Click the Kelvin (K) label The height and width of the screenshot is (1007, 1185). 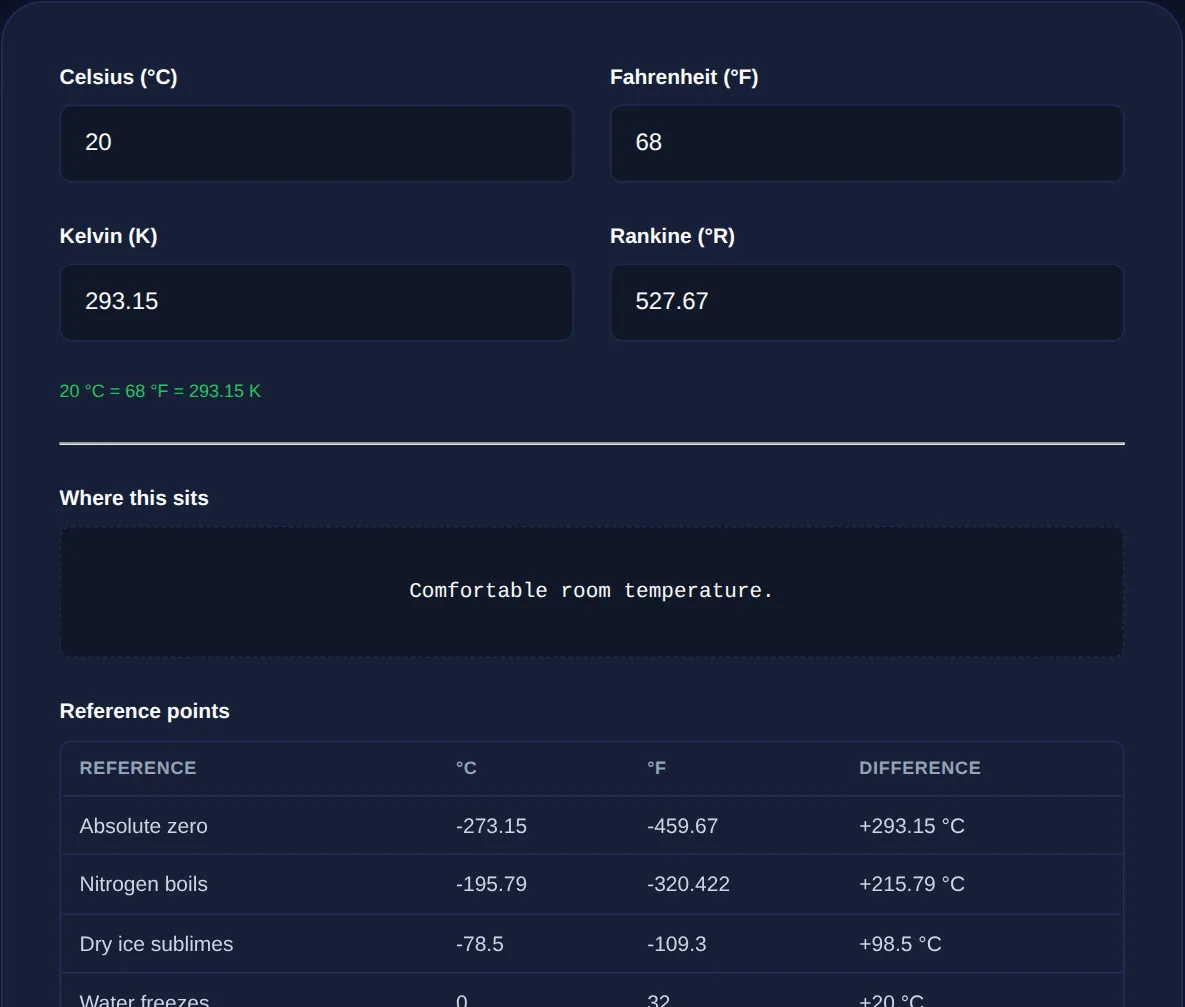tap(108, 236)
